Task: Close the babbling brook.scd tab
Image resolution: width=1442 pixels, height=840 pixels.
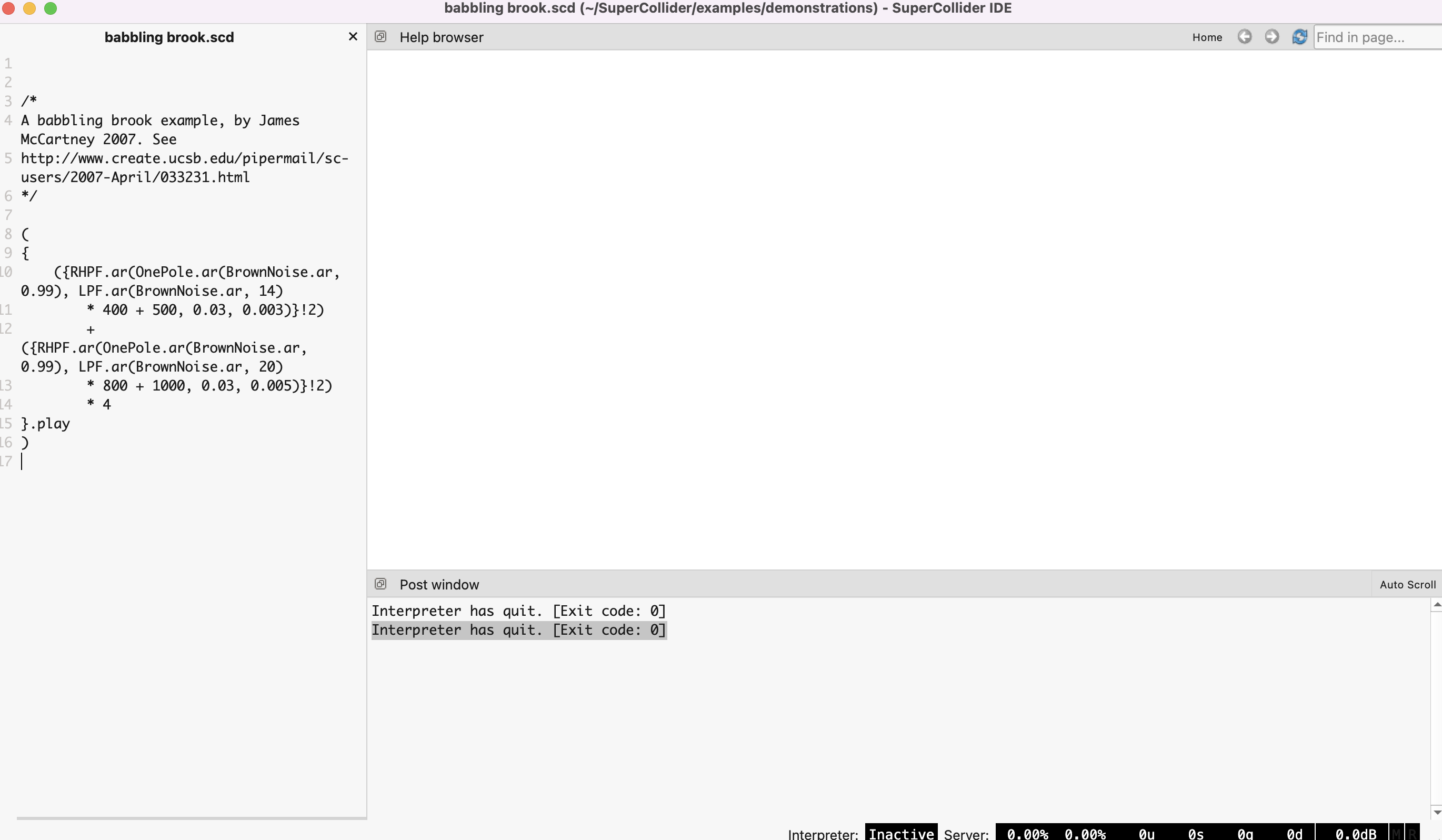Action: (353, 37)
